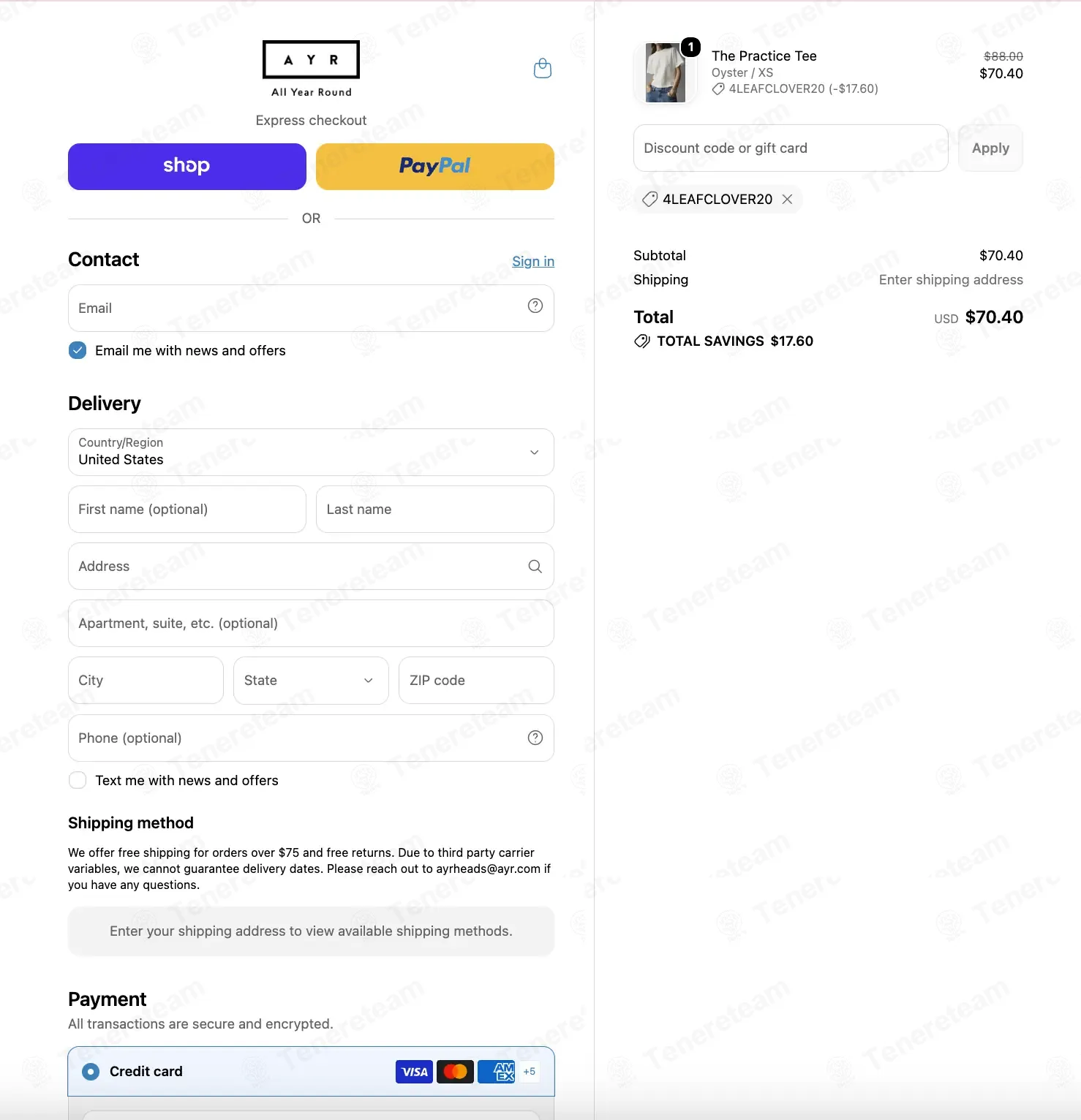Show additional card types with +5 badge
1081x1120 pixels.
[x=530, y=1072]
